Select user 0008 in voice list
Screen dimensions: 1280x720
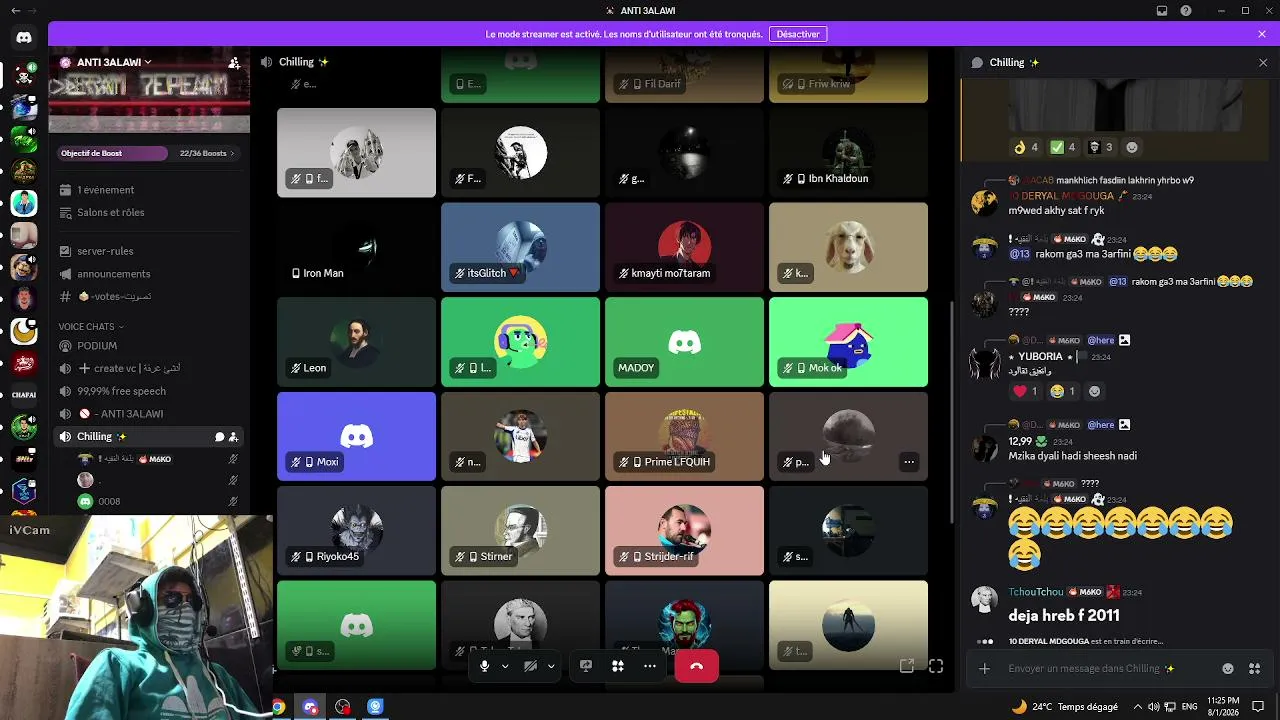(x=159, y=501)
